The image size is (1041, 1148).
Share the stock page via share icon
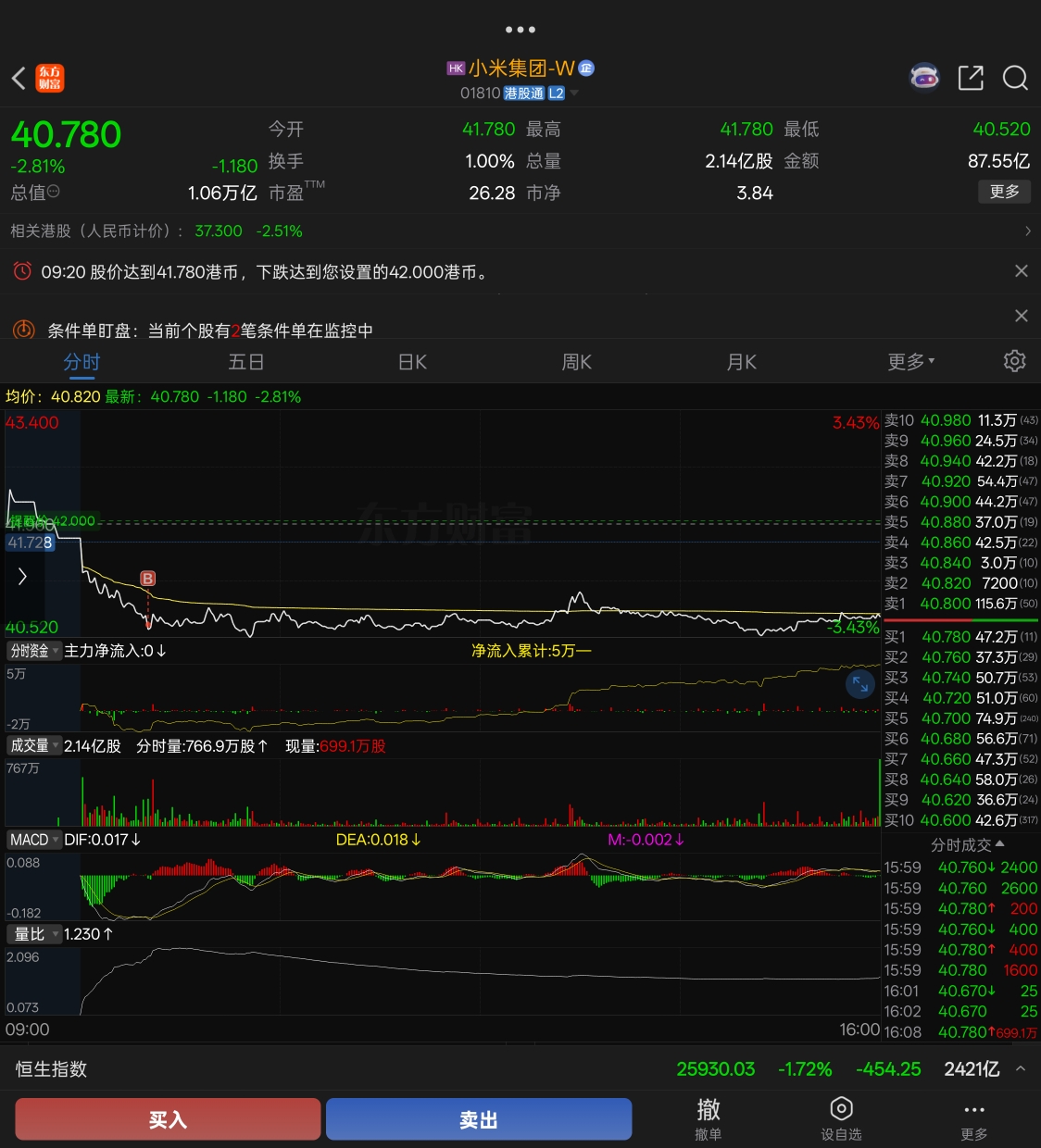click(971, 78)
